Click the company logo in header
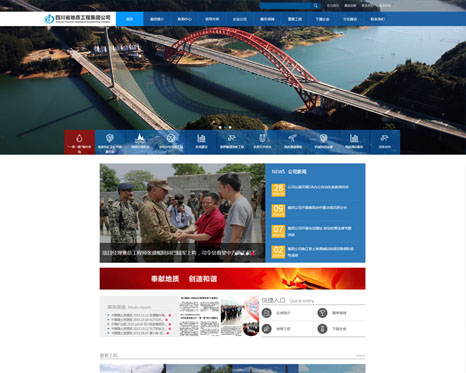 [77, 19]
